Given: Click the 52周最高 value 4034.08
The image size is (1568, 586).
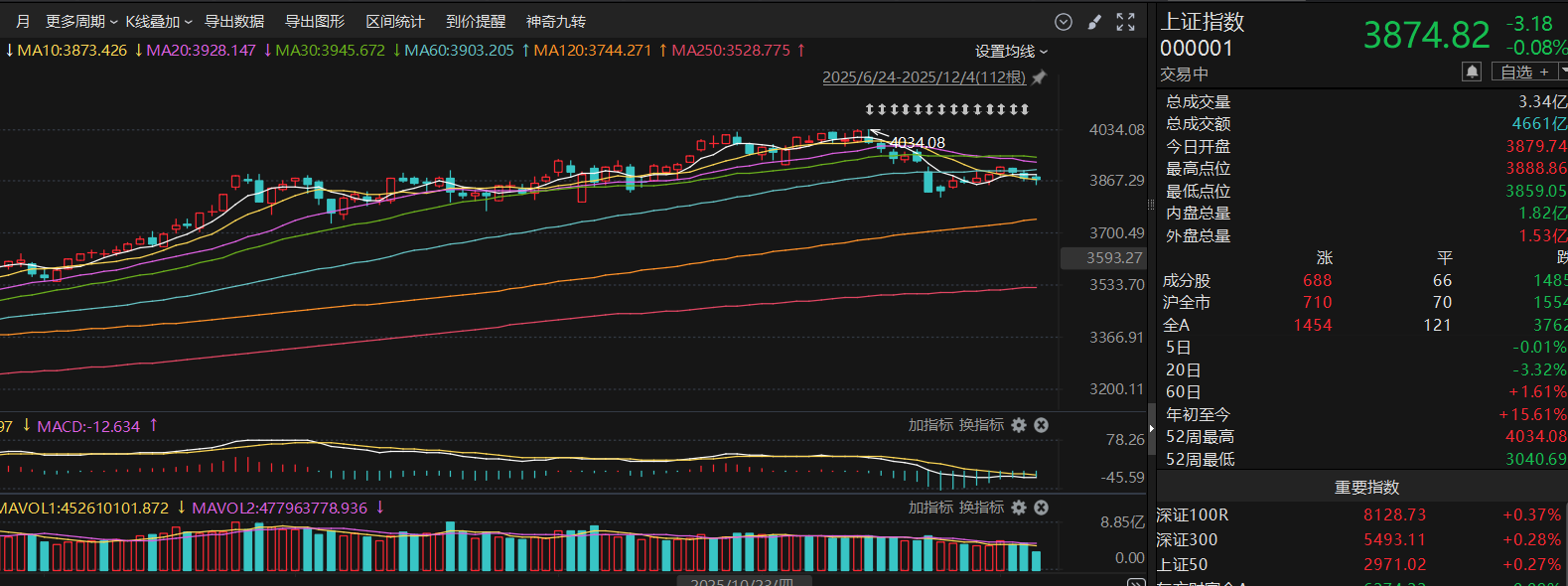Looking at the screenshot, I should [x=1536, y=437].
